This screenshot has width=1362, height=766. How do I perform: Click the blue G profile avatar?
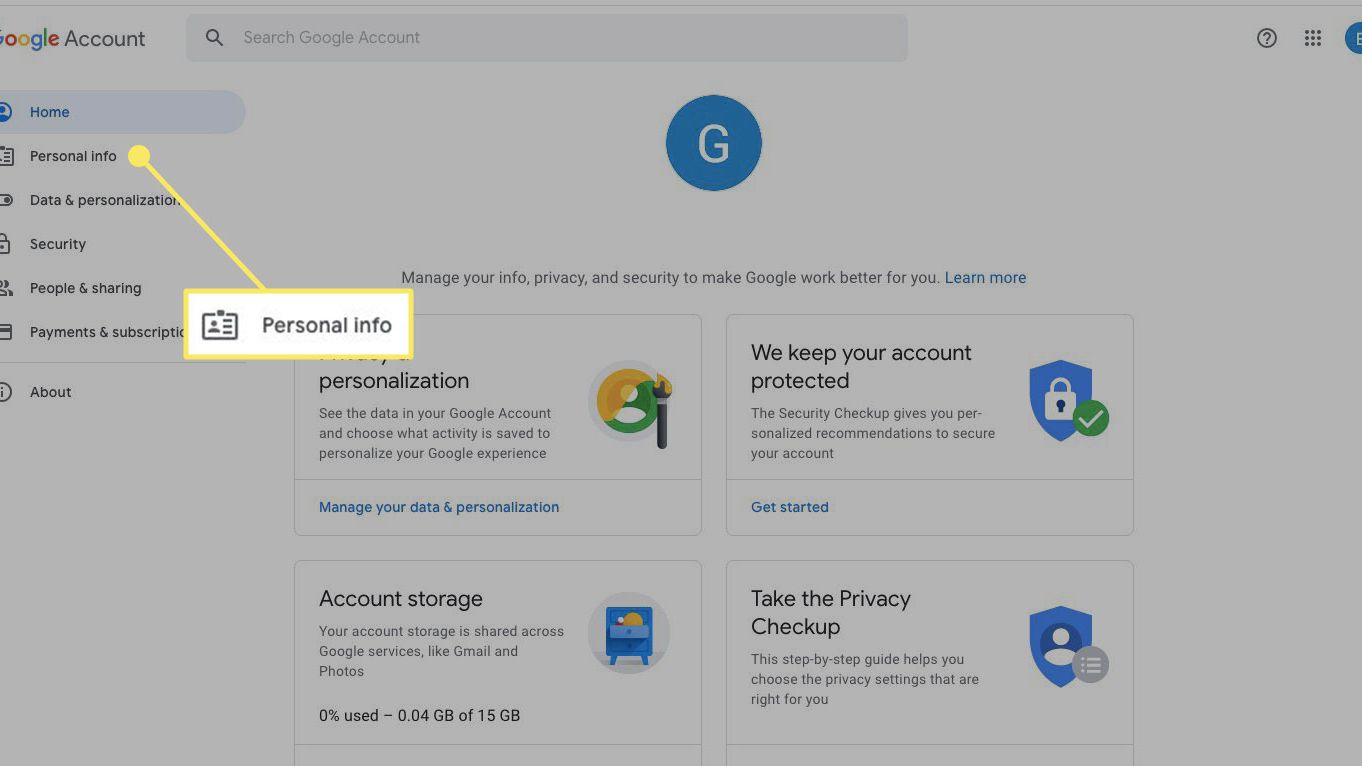tap(714, 143)
